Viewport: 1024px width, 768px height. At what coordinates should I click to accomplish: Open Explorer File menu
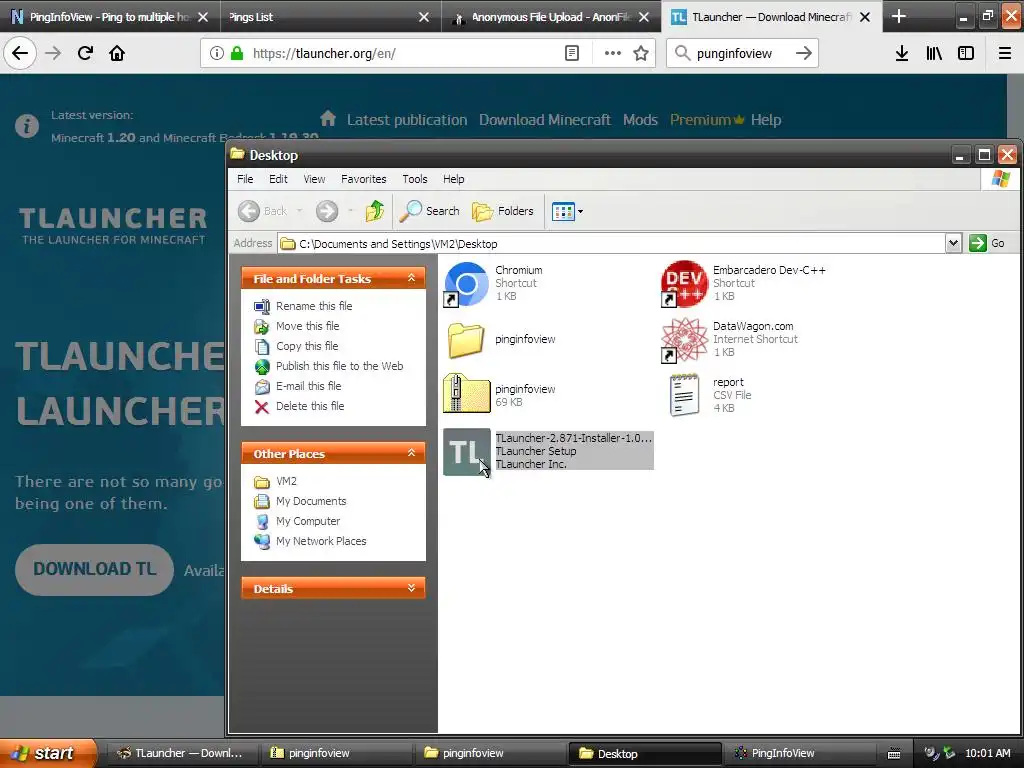pyautogui.click(x=245, y=179)
